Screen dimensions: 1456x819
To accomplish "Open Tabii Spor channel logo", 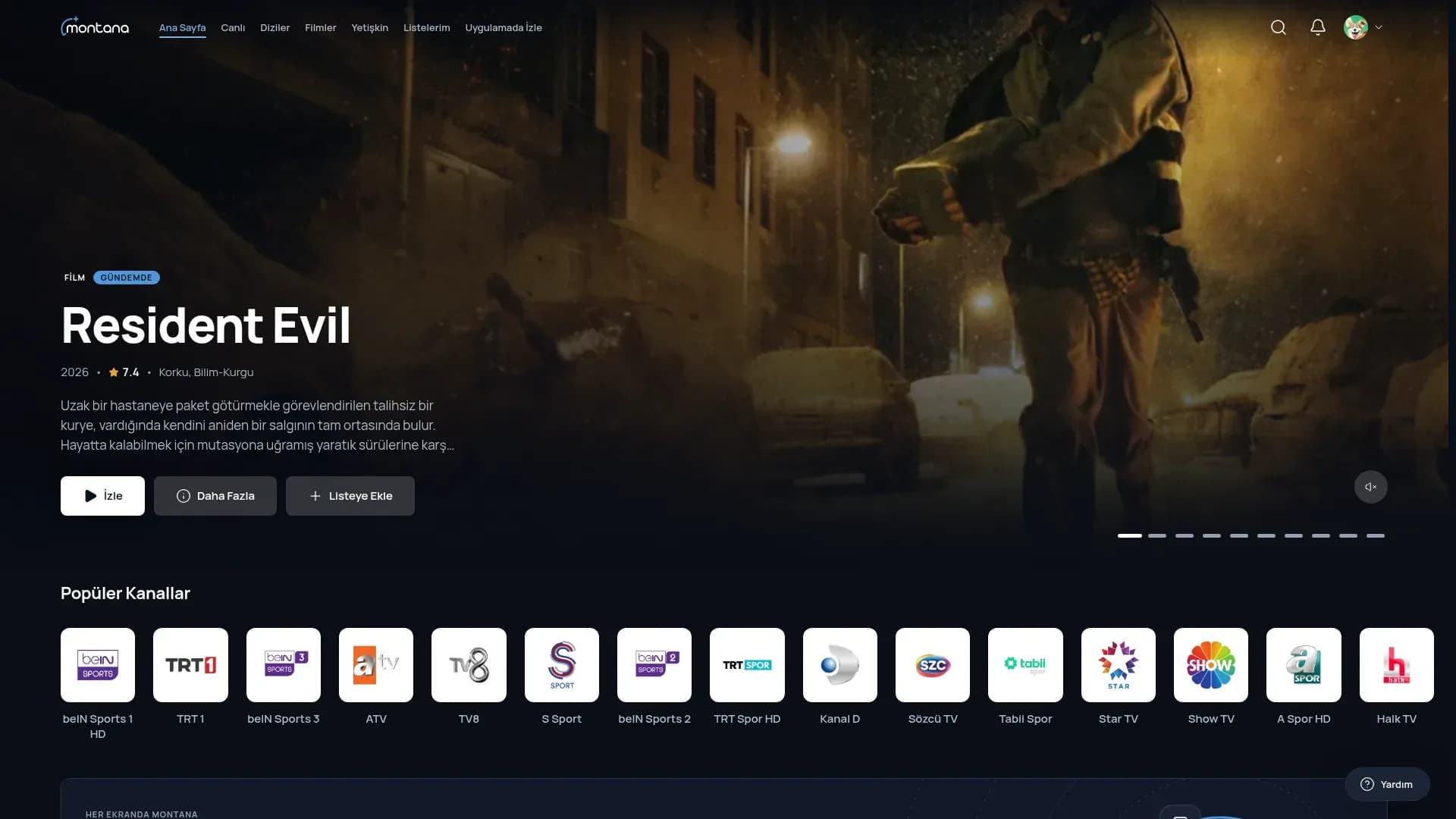I will [x=1025, y=665].
